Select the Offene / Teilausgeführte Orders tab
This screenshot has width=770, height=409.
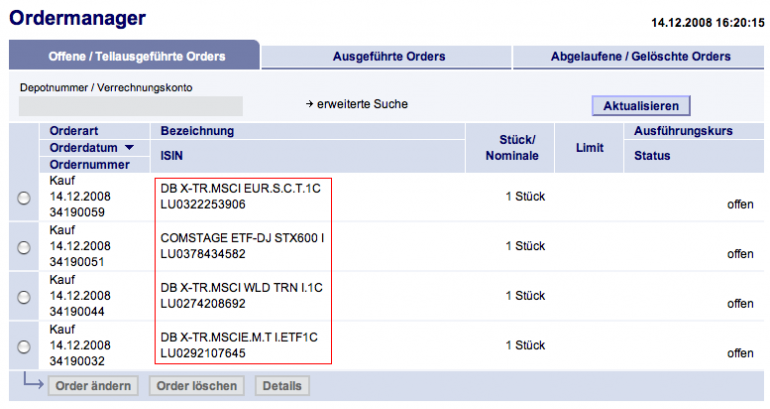tap(137, 56)
